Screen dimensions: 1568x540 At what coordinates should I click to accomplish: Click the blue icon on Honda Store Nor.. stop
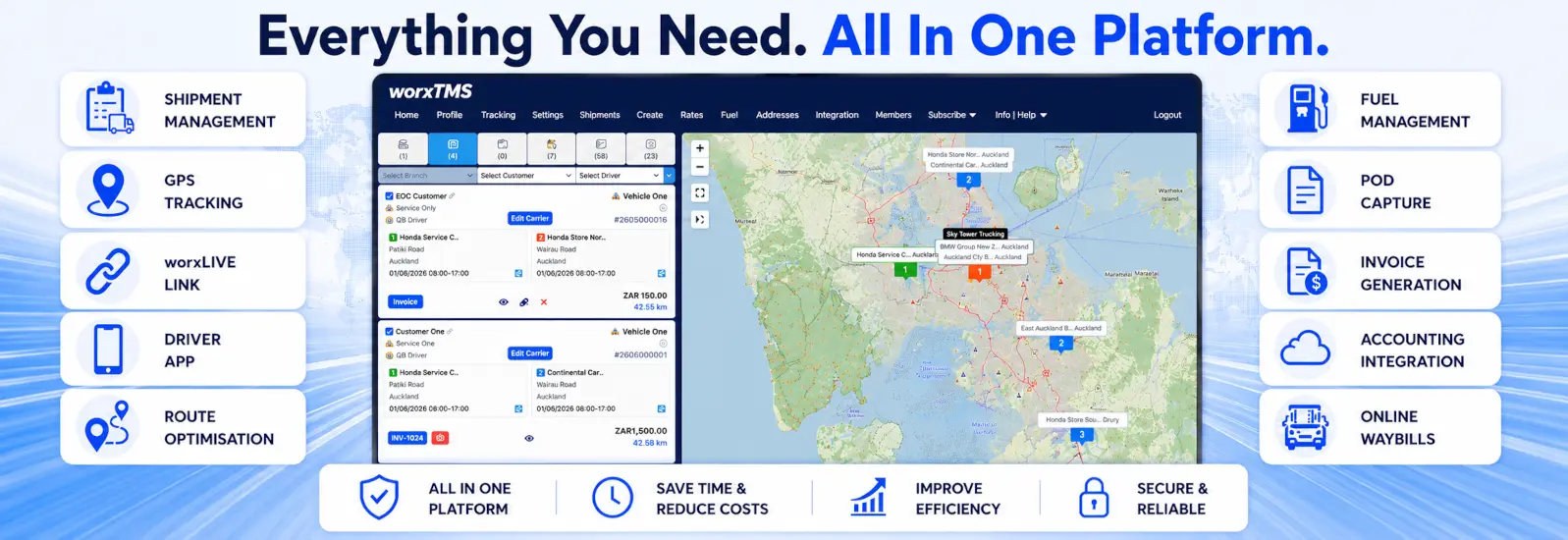coord(662,274)
